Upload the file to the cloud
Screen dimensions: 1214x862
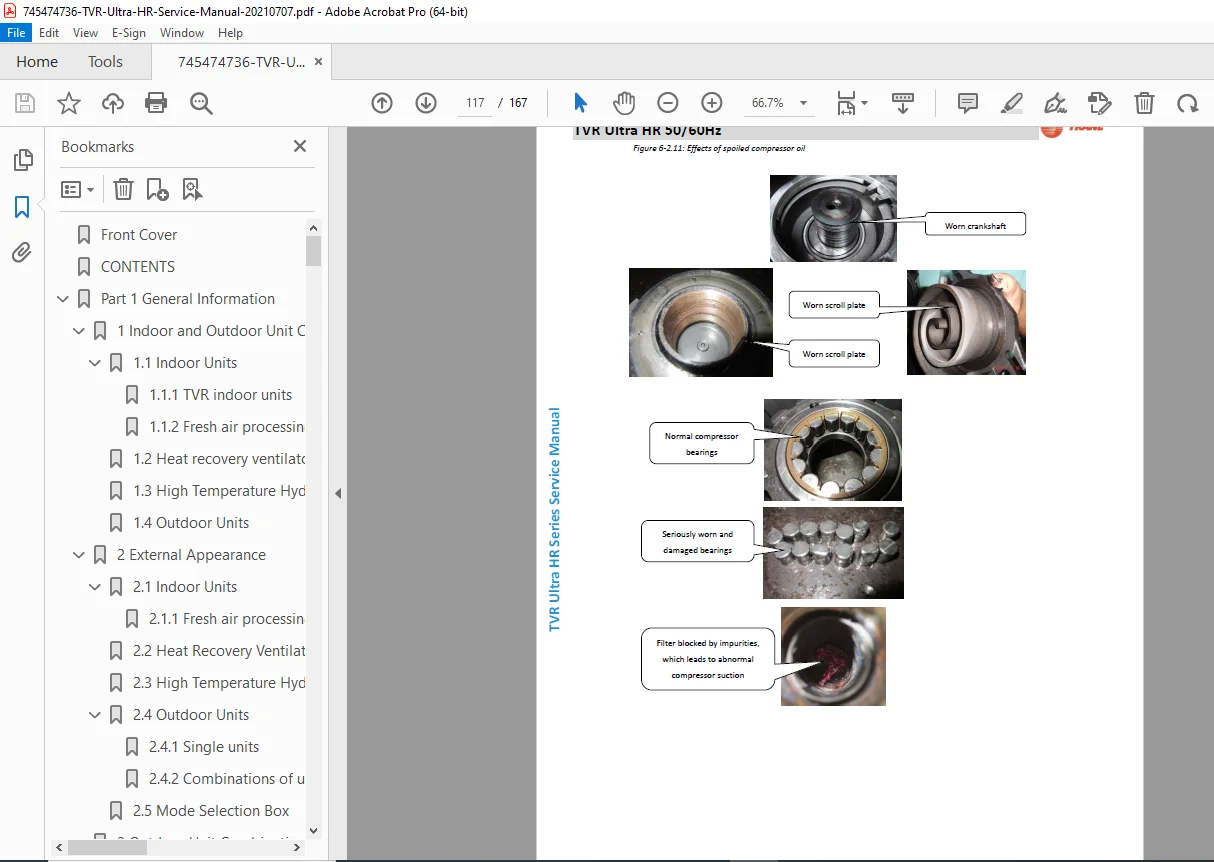point(113,103)
